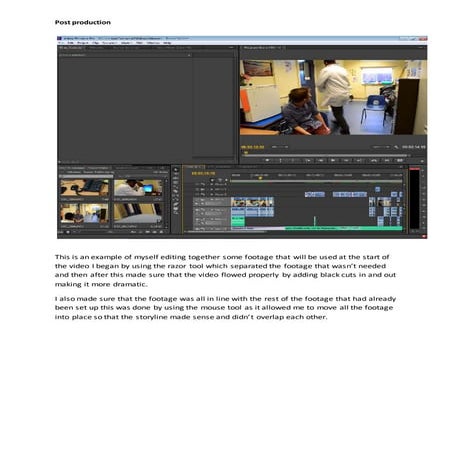This screenshot has width=453, height=453.
Task: Open the Program monitor button editor plus
Action: pos(422,161)
